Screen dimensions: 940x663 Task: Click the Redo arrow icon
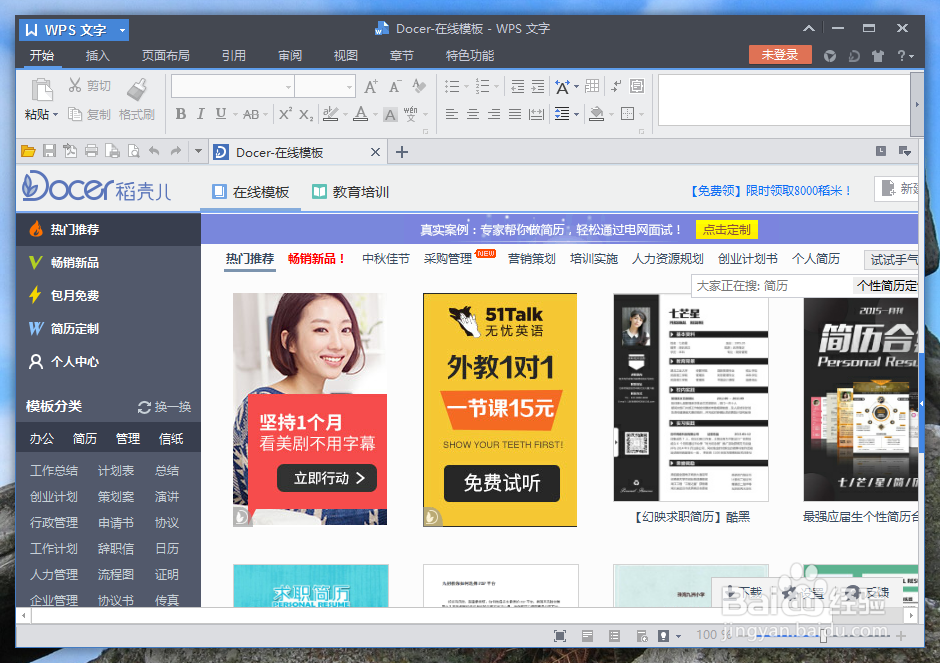coord(176,151)
